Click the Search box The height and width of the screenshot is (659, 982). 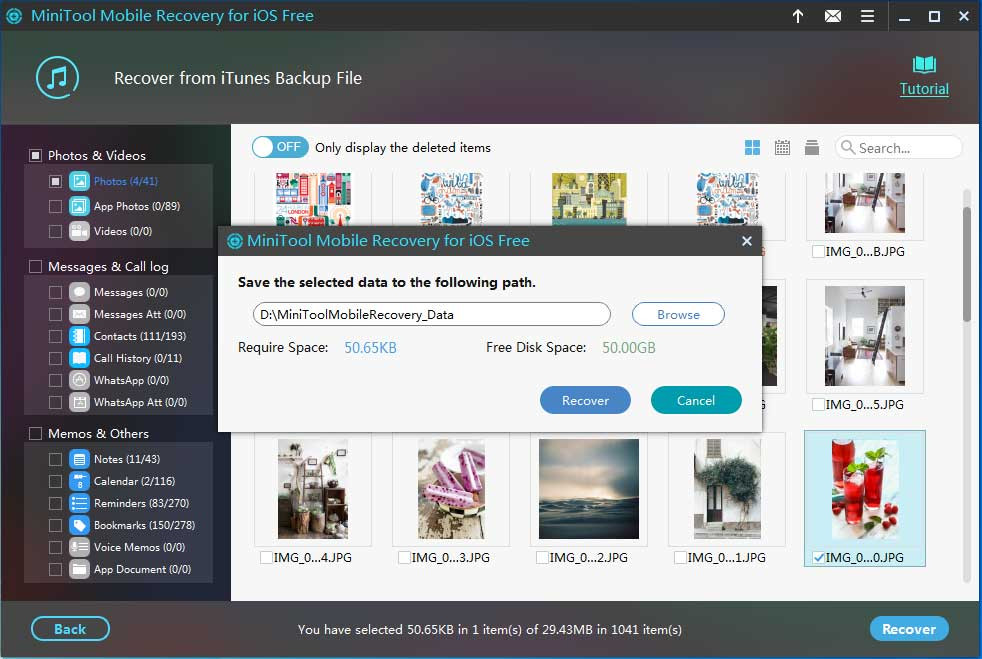tap(899, 148)
